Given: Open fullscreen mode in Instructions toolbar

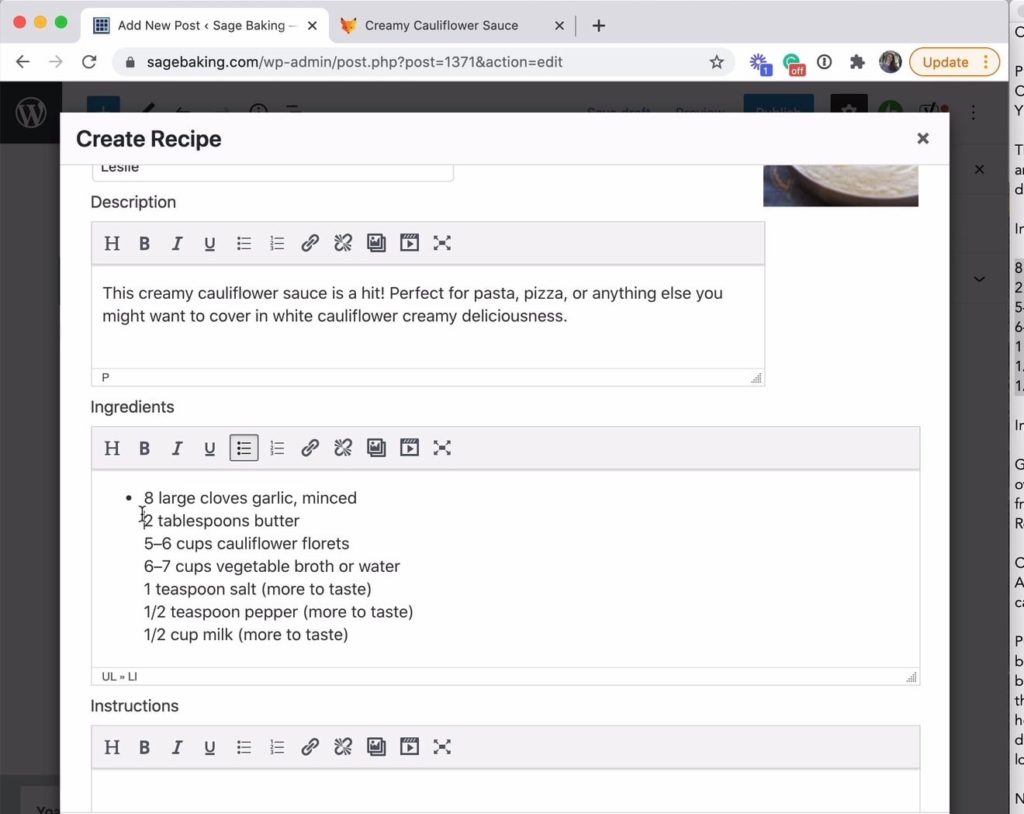Looking at the screenshot, I should pos(442,746).
